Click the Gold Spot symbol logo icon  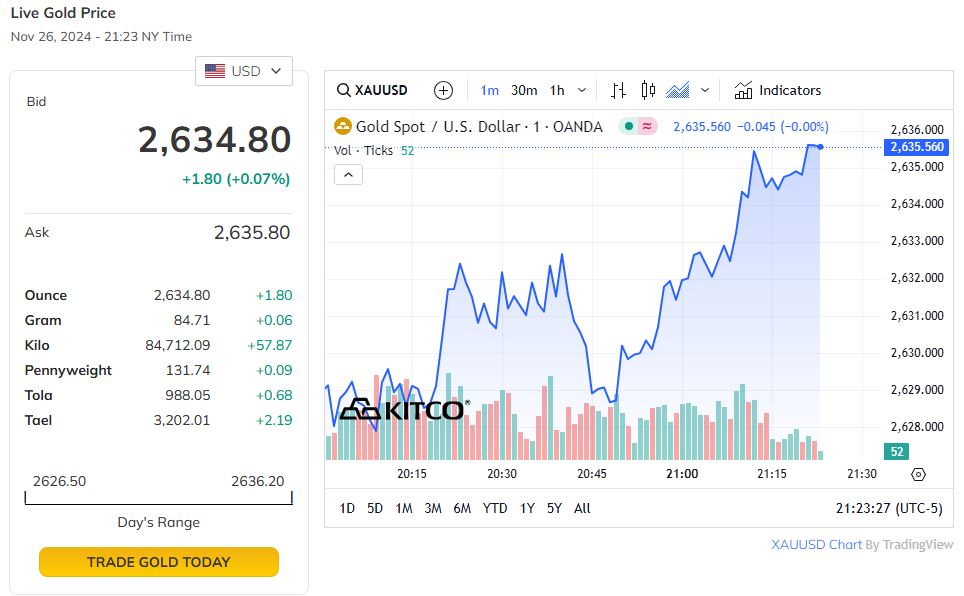coord(343,126)
